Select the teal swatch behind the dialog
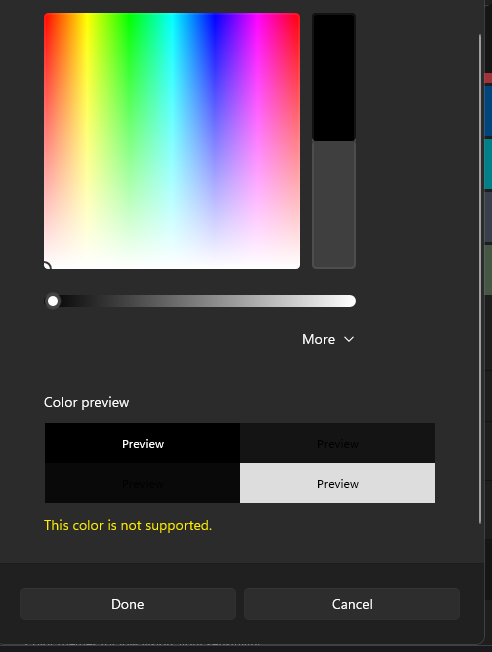The image size is (492, 652). (488, 164)
